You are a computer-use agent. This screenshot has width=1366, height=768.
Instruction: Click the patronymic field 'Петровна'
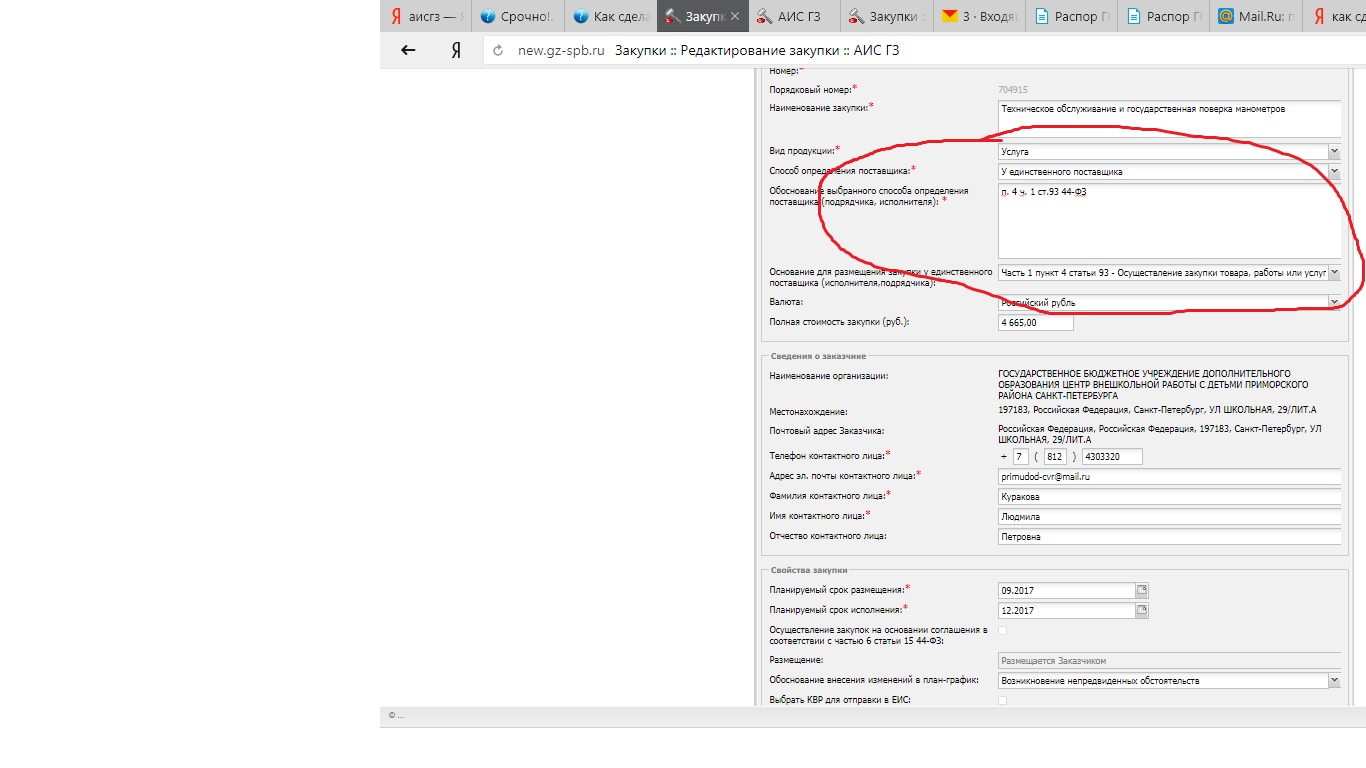click(x=1169, y=536)
